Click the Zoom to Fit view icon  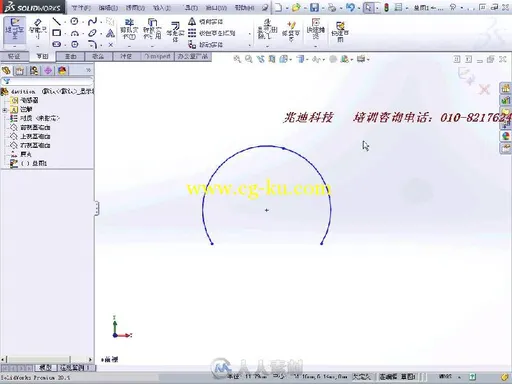pos(237,59)
